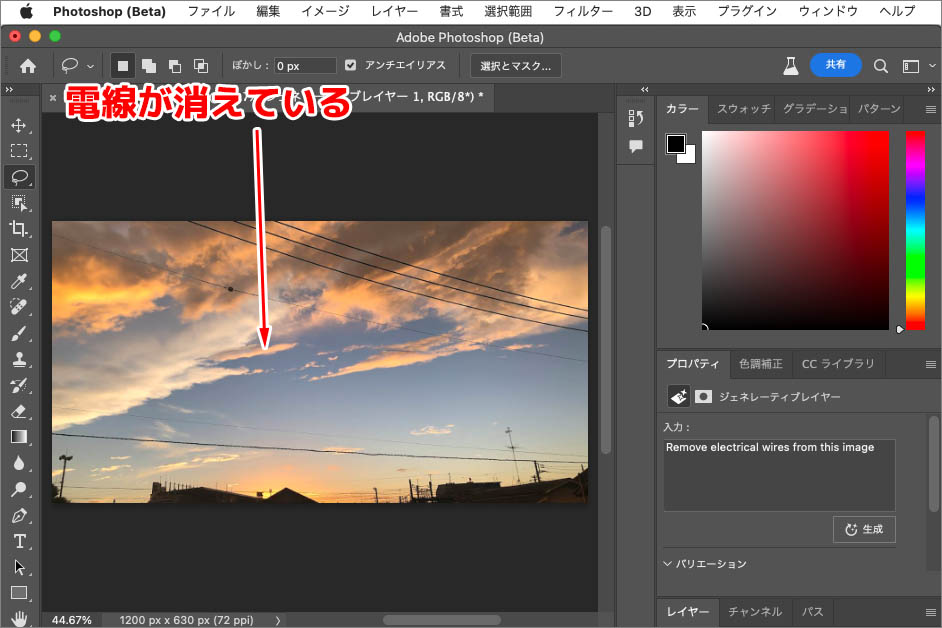
Task: Click the rainbow hue slider
Action: tap(915, 230)
